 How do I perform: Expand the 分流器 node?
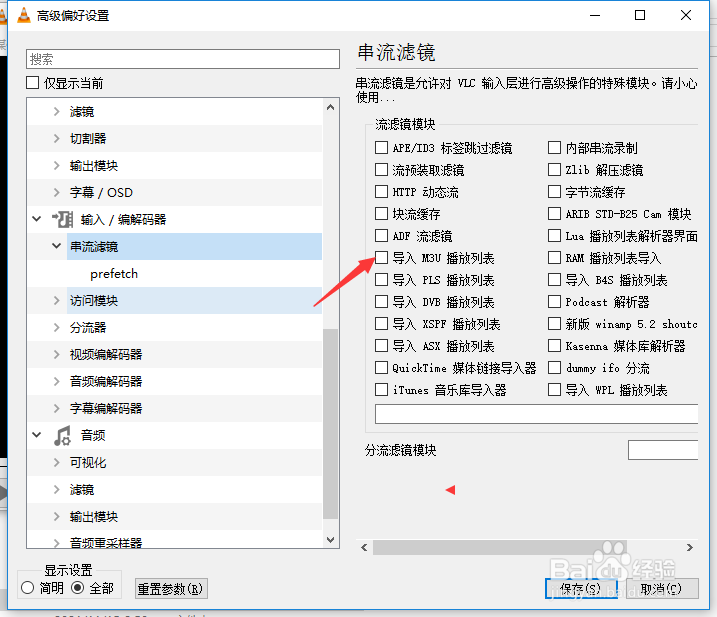56,327
